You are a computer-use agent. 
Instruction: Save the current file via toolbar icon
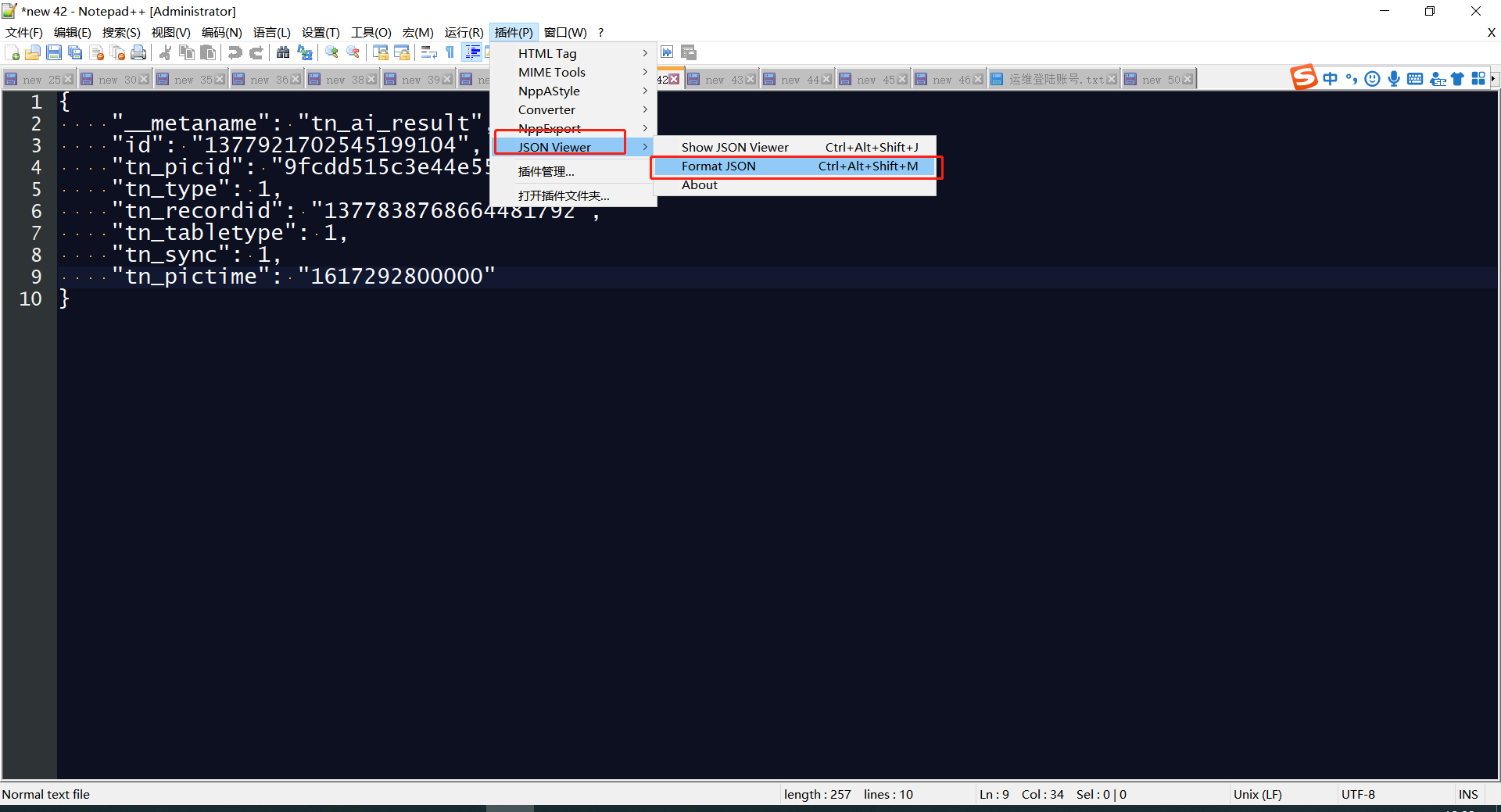54,52
